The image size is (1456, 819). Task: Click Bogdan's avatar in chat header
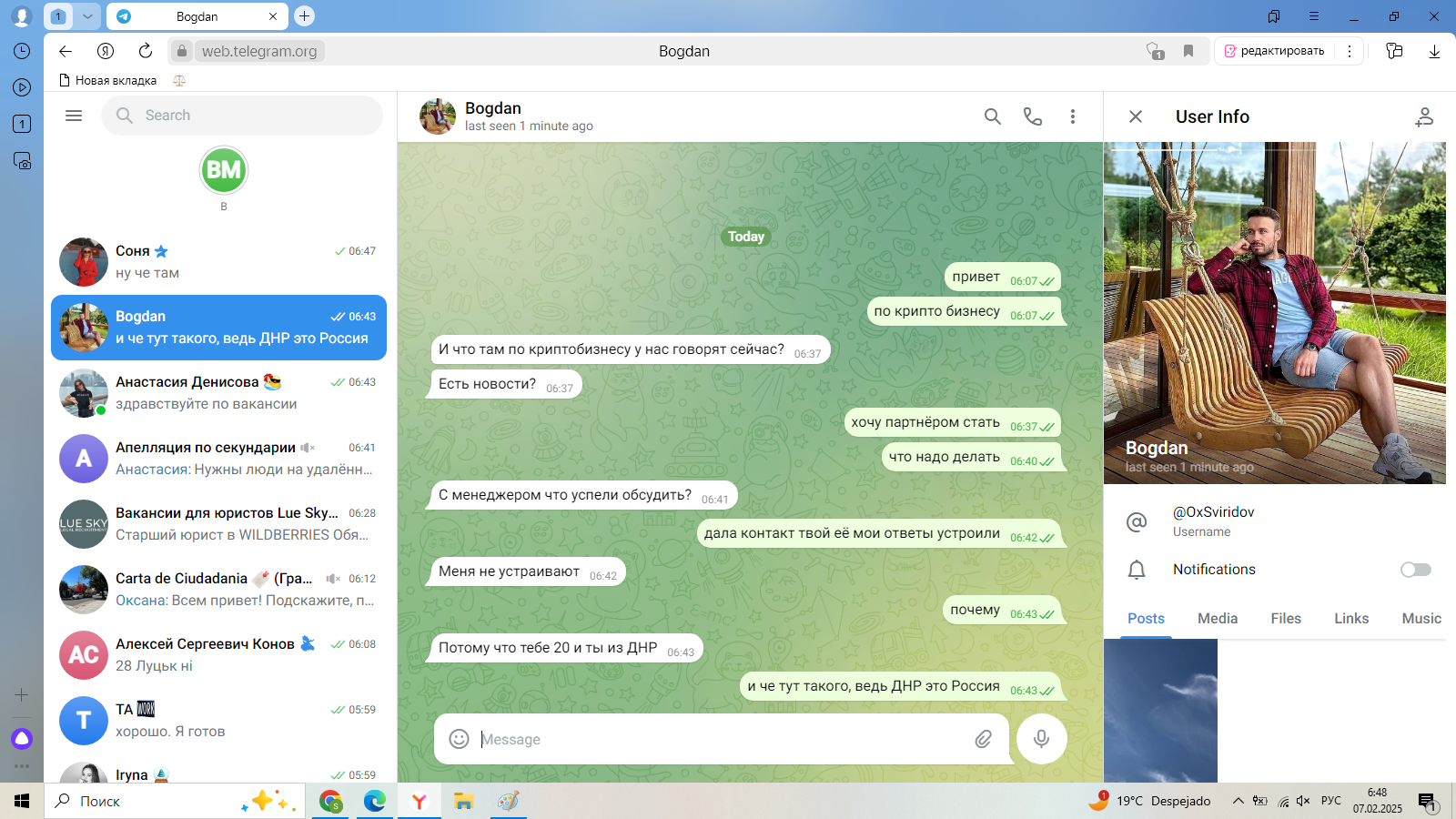pos(438,116)
